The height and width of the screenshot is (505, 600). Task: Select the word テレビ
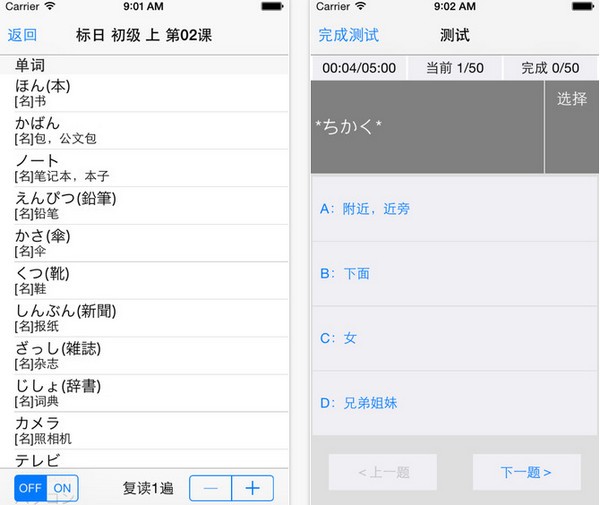click(144, 459)
